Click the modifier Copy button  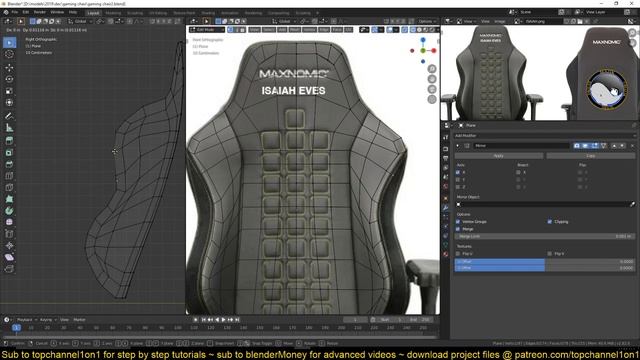[591, 156]
